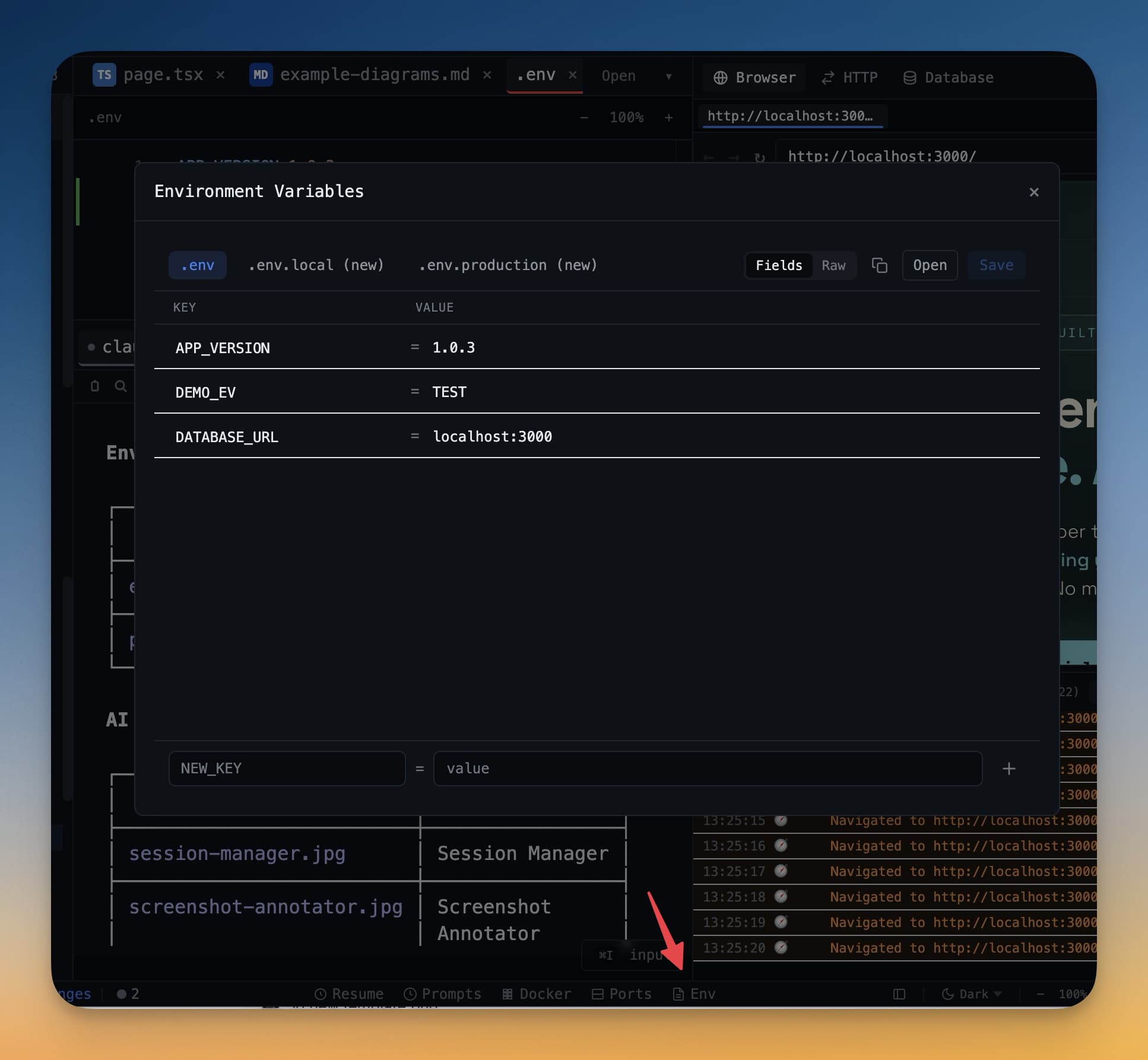Viewport: 1148px width, 1060px height.
Task: Reload the page with the refresh icon
Action: (x=760, y=156)
